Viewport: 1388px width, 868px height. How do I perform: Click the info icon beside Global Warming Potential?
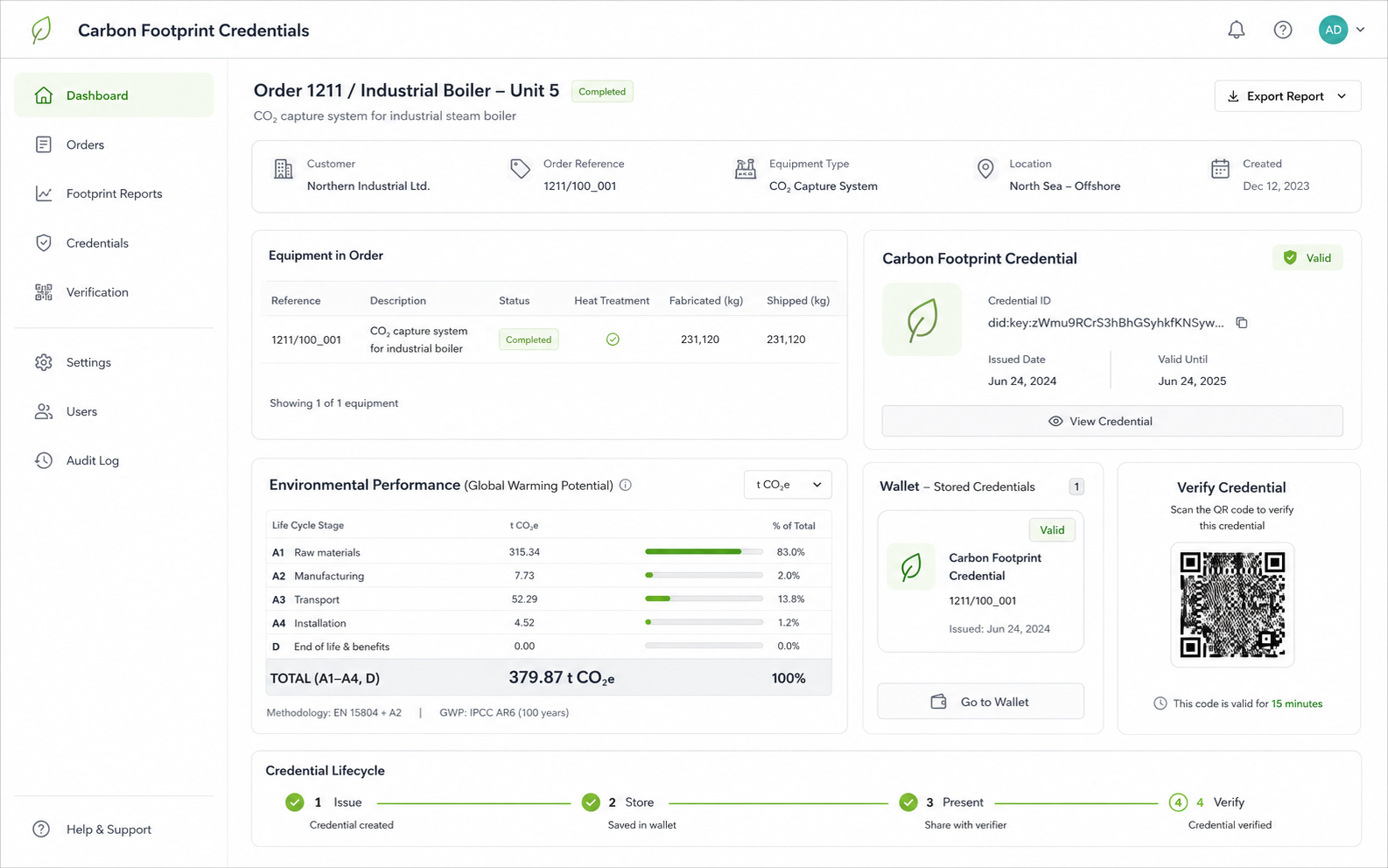click(x=626, y=485)
